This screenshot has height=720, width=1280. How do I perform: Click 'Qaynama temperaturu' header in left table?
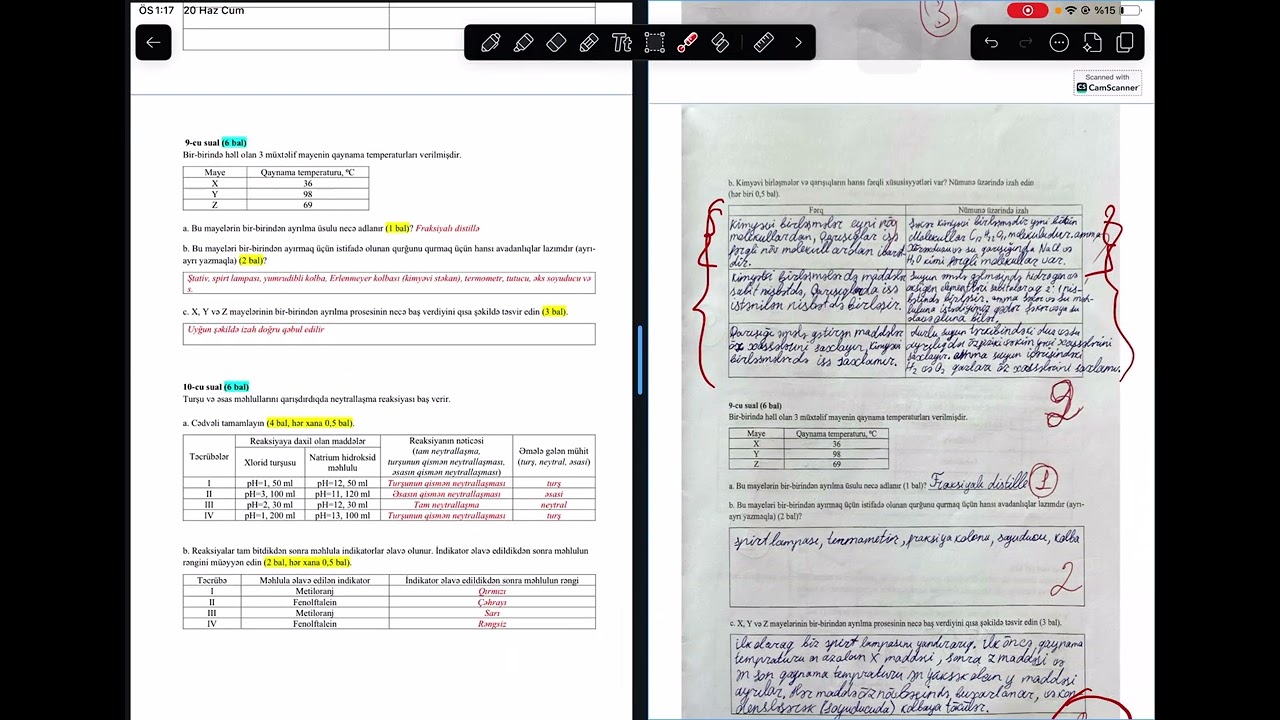click(308, 172)
